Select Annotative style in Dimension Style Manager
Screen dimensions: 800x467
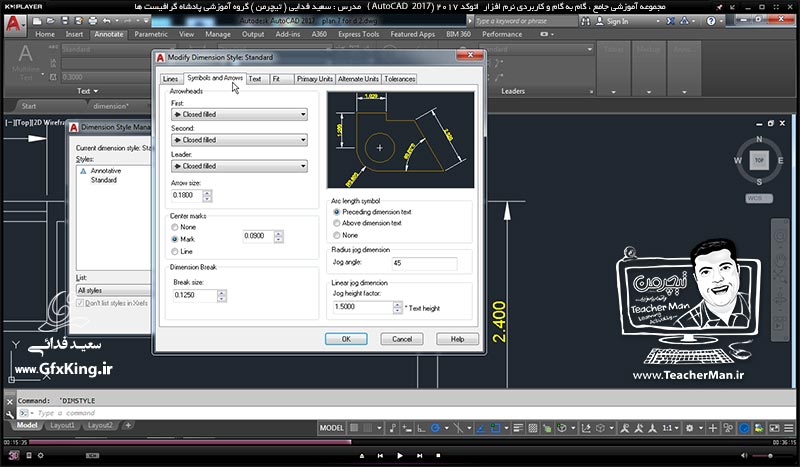tap(106, 171)
